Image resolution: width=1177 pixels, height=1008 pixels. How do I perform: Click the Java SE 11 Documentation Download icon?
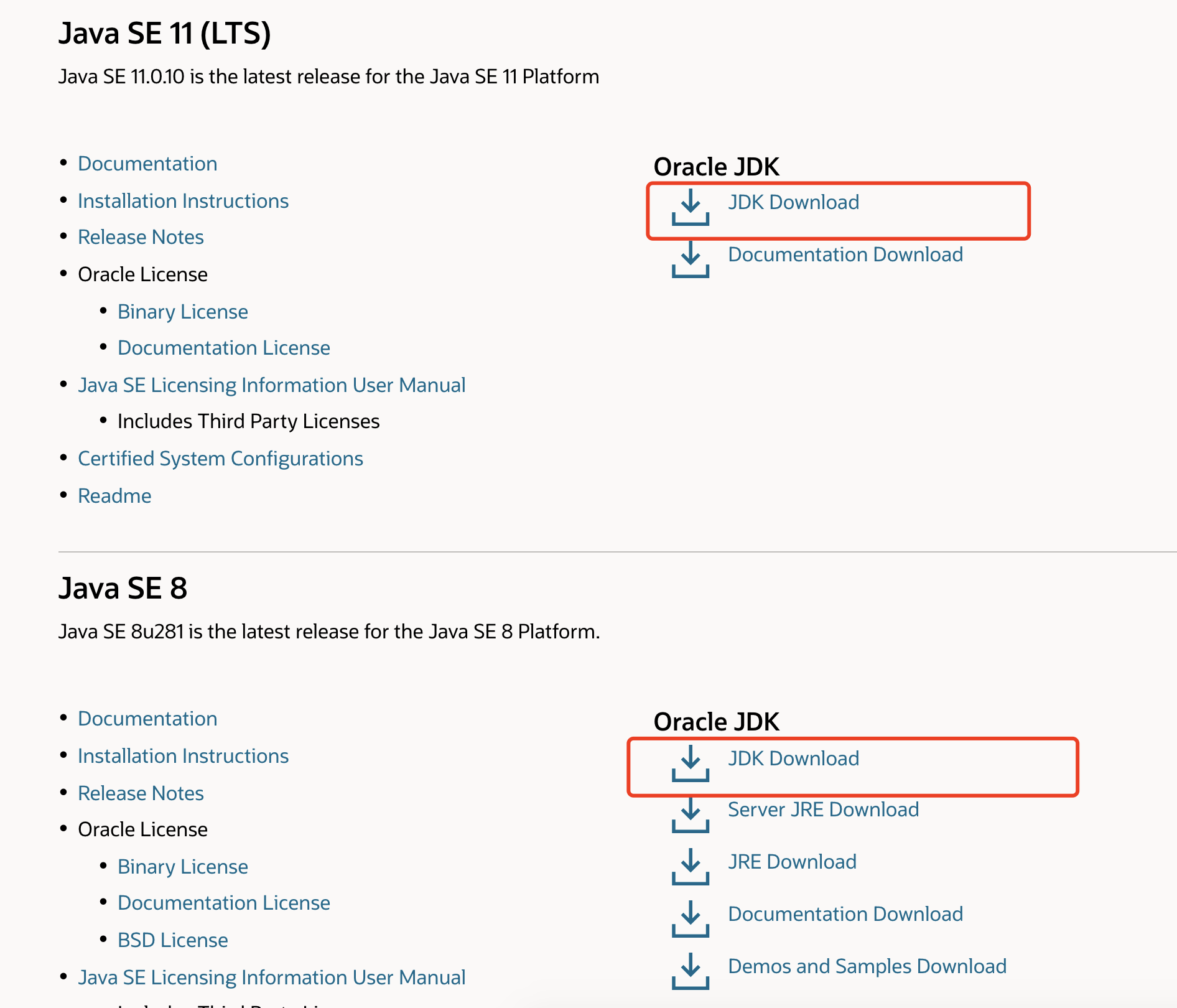[690, 259]
